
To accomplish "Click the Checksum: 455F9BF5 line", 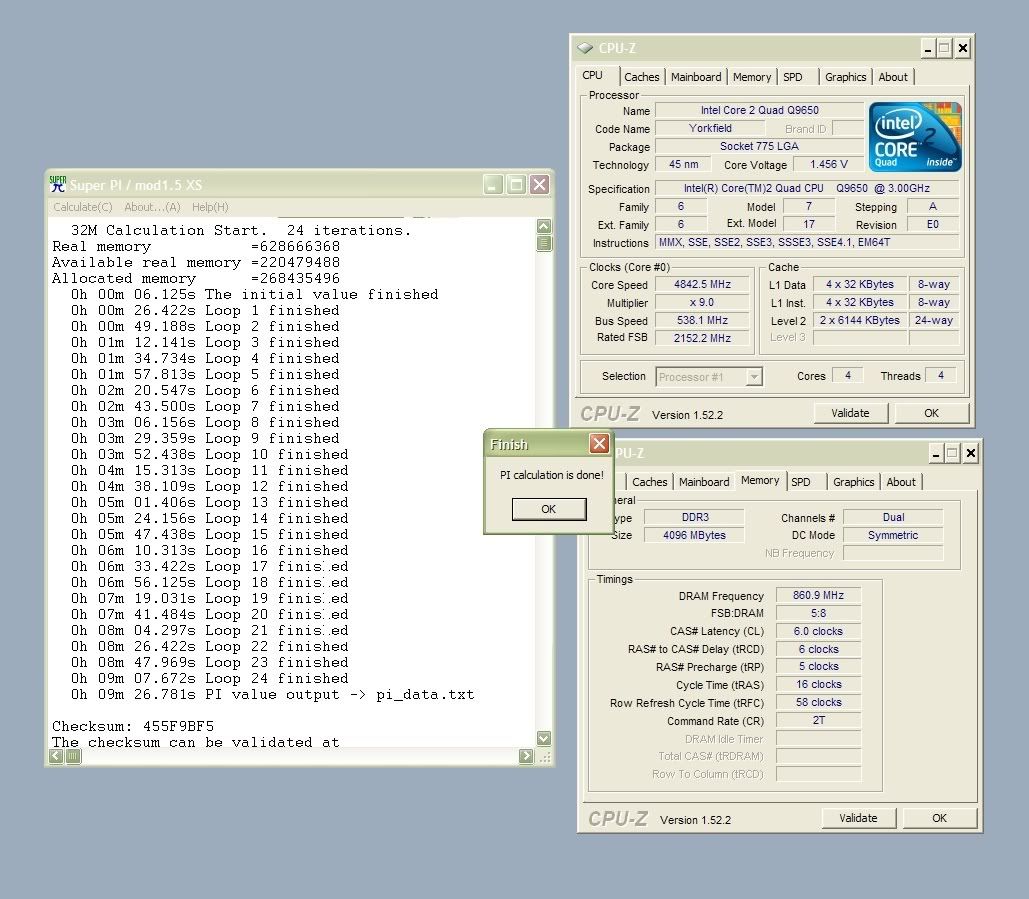I will [x=133, y=726].
